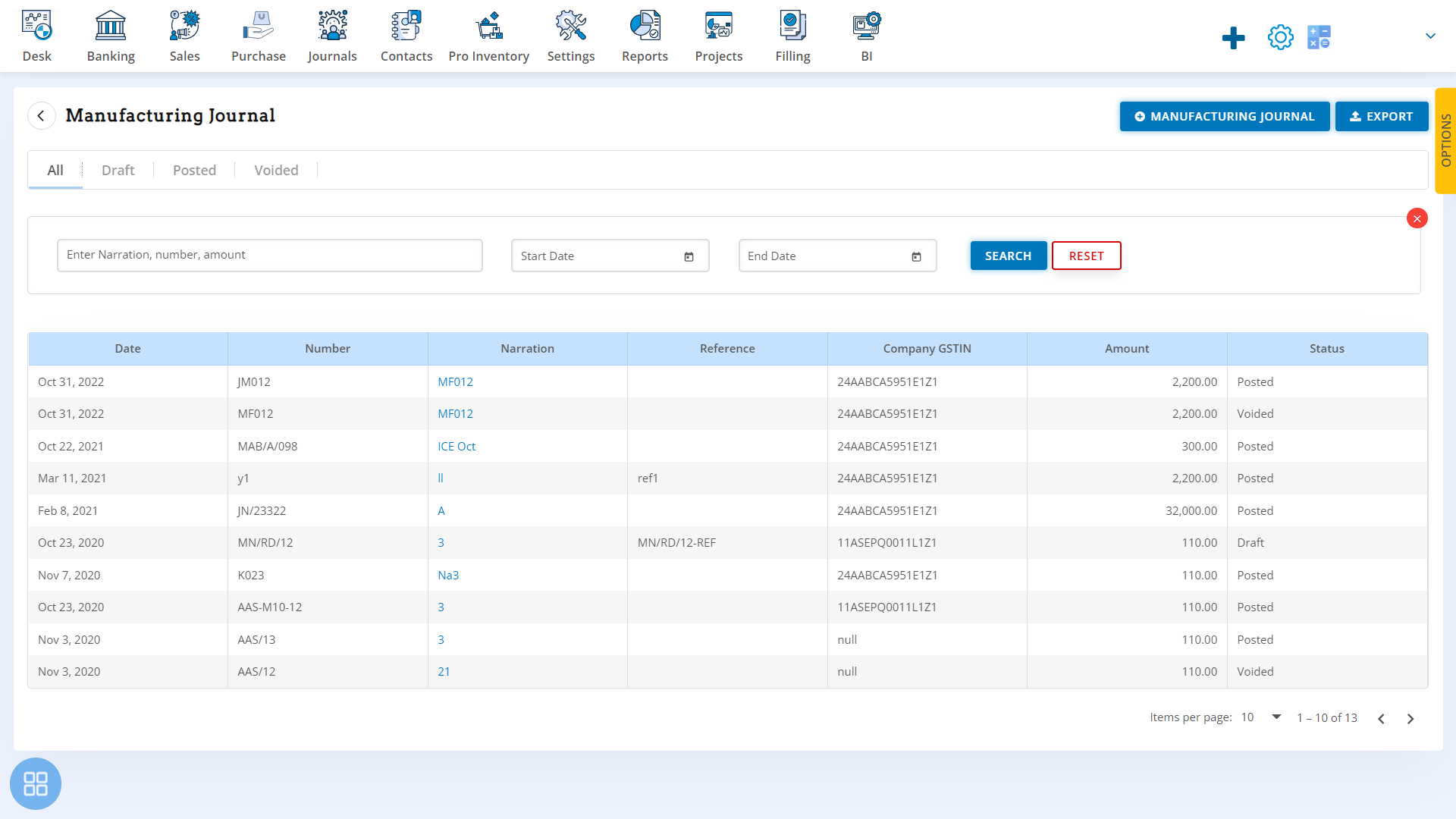Click the blue plus quick-add icon

1234,37
